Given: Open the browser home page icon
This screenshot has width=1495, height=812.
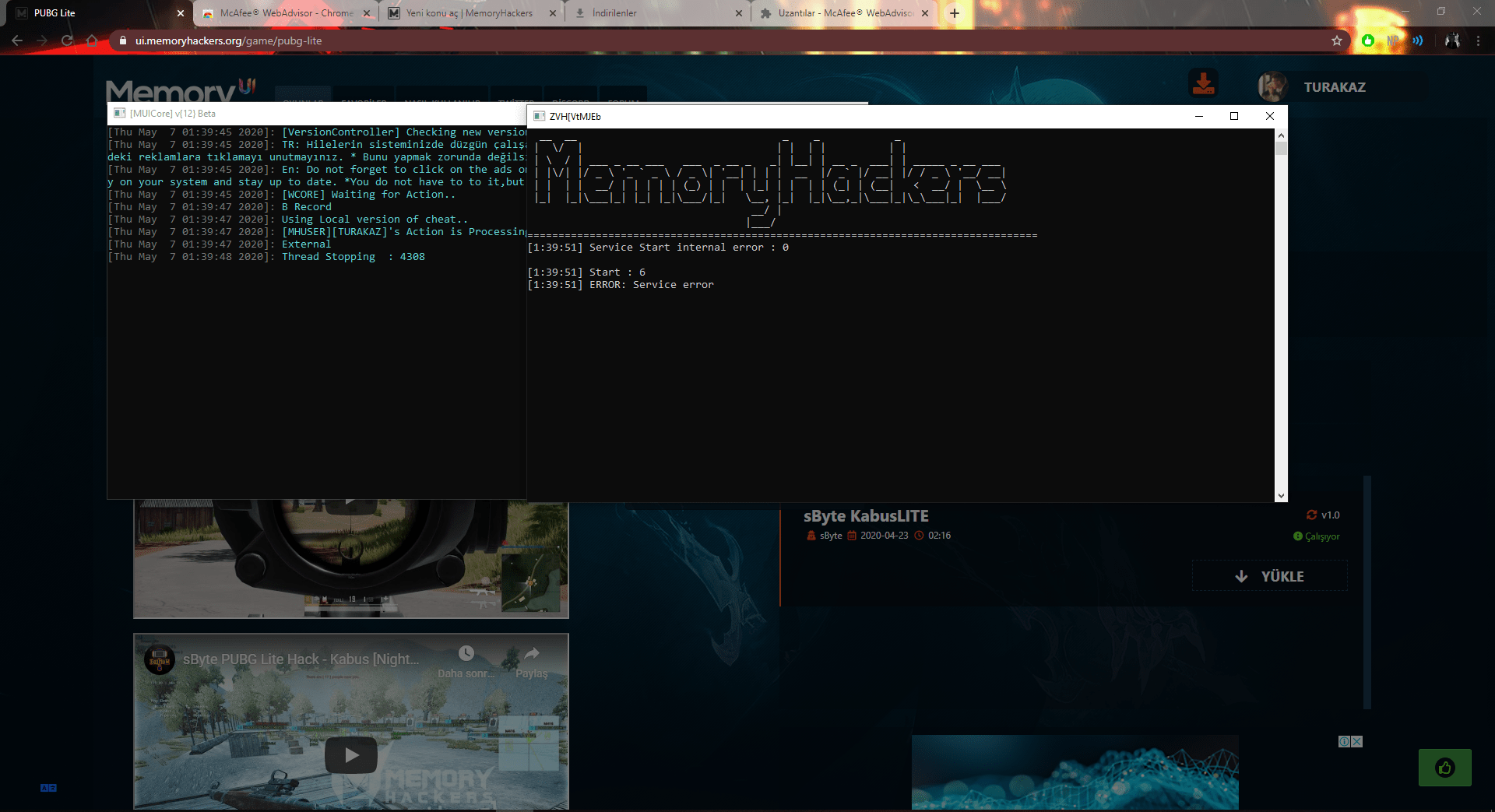Looking at the screenshot, I should point(92,40).
